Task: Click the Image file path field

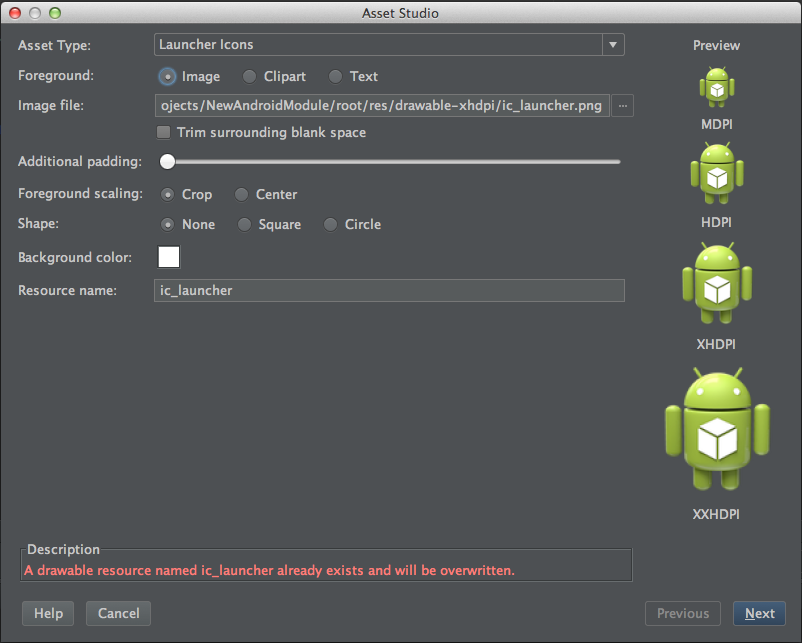Action: pos(382,106)
